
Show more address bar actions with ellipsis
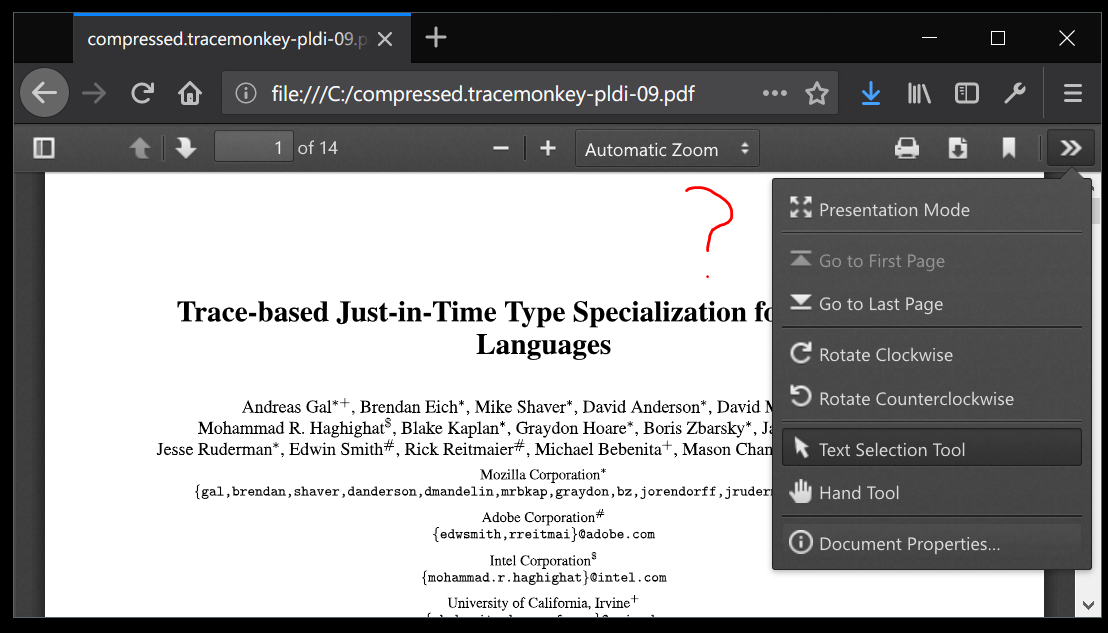coord(774,93)
